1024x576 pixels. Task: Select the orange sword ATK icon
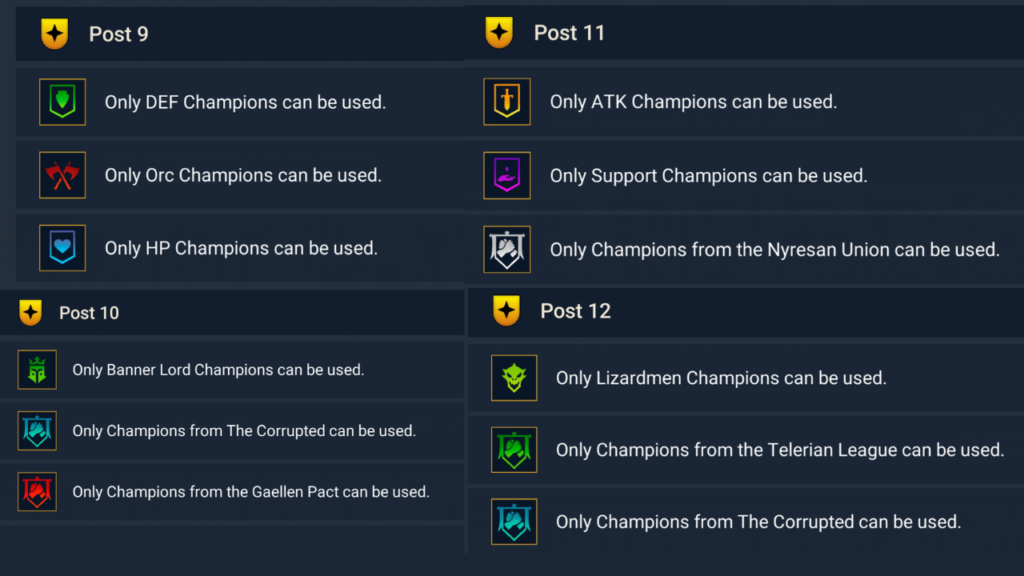(507, 102)
